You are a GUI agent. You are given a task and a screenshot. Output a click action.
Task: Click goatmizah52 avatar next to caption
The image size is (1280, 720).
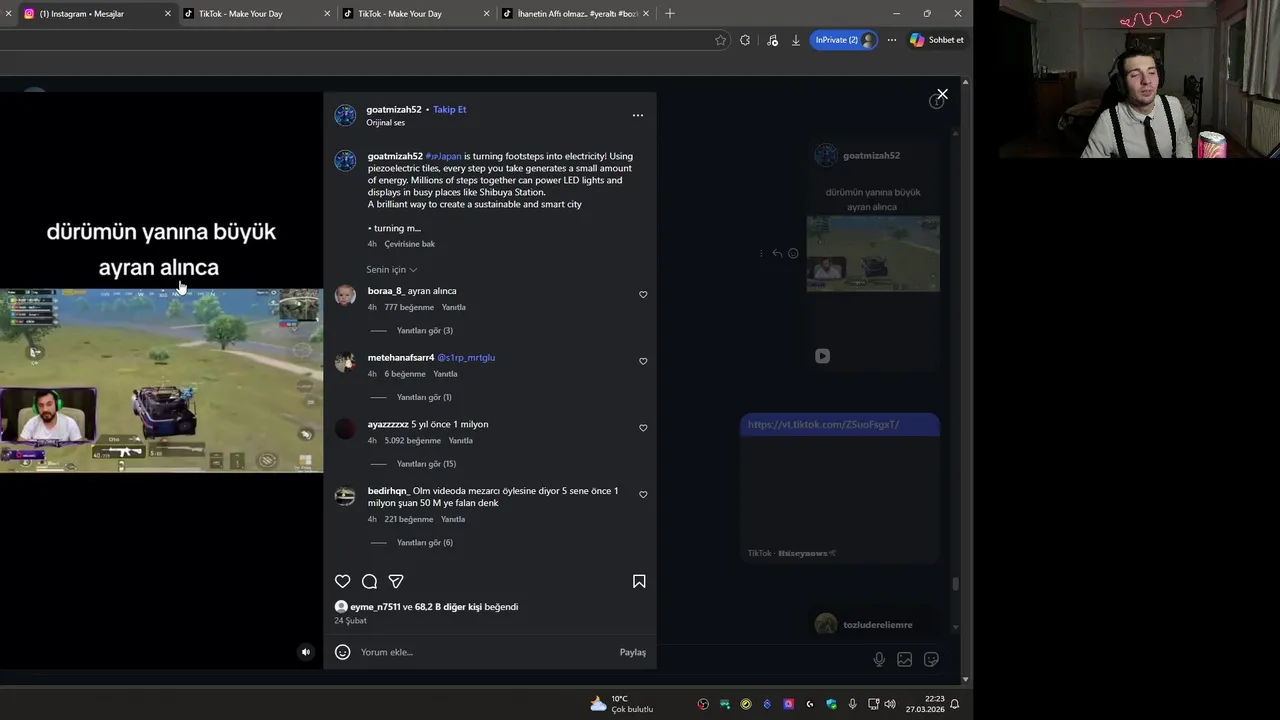click(x=345, y=161)
